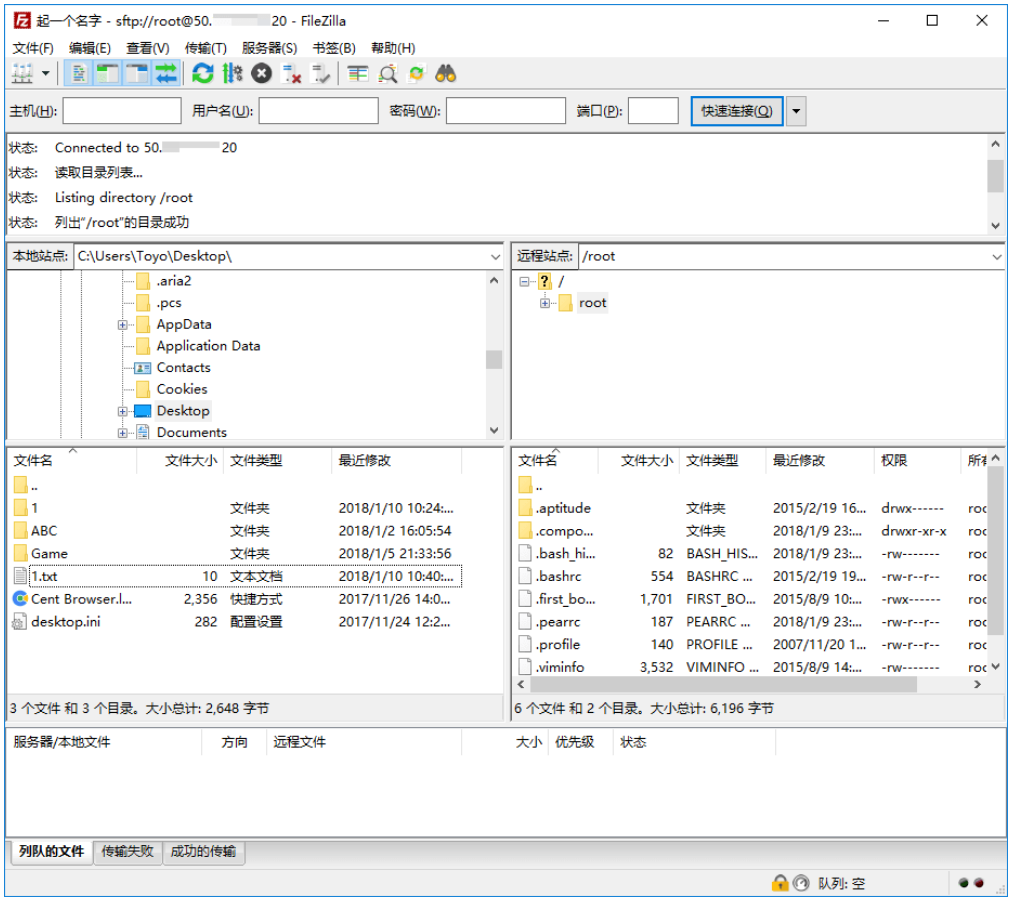Click the question mark icon at remote root
Screen dimensions: 1010x902
(545, 282)
